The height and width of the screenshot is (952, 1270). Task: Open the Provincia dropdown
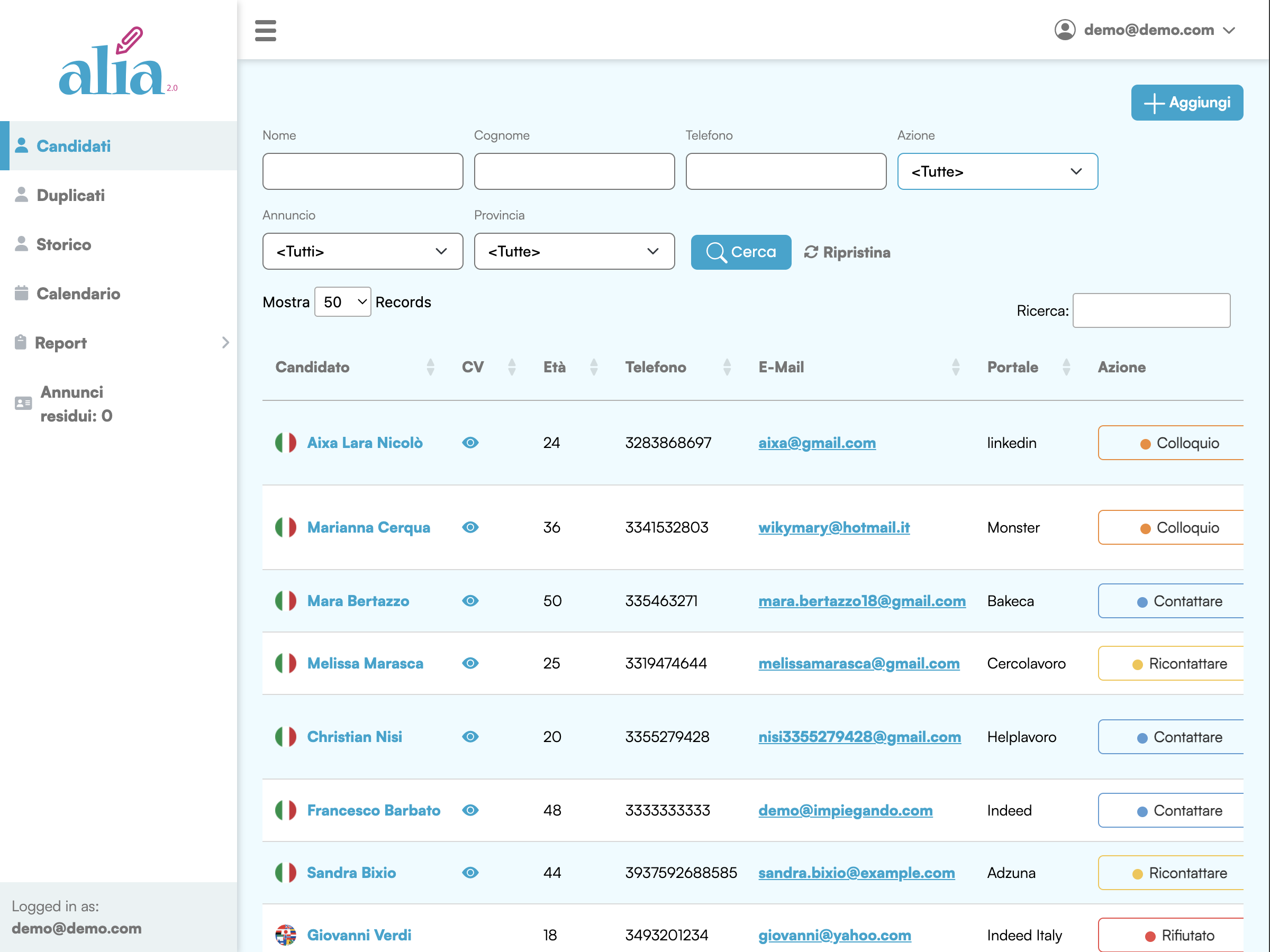click(574, 251)
